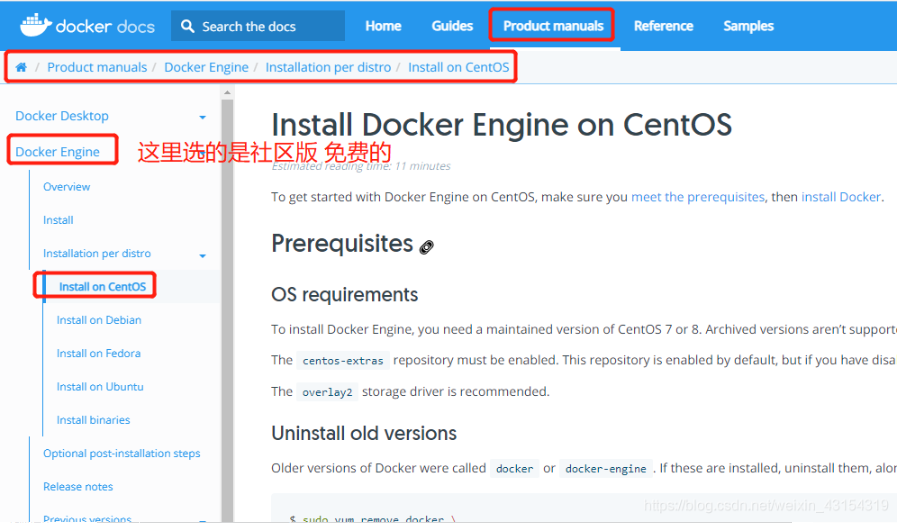Click the search magnifier icon
897x523 pixels.
click(x=187, y=26)
